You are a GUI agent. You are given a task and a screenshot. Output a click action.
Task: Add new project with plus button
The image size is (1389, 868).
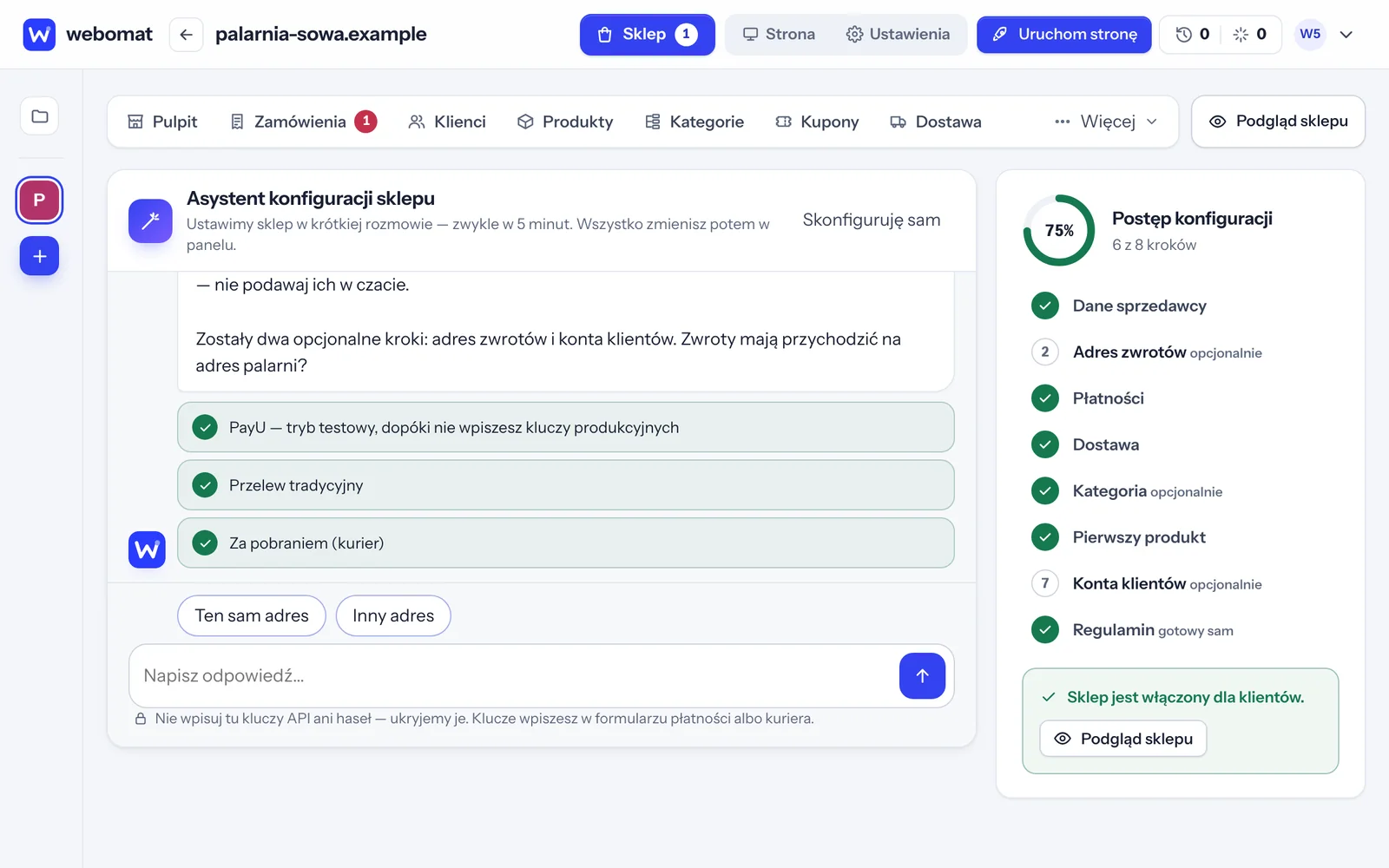pyautogui.click(x=39, y=256)
